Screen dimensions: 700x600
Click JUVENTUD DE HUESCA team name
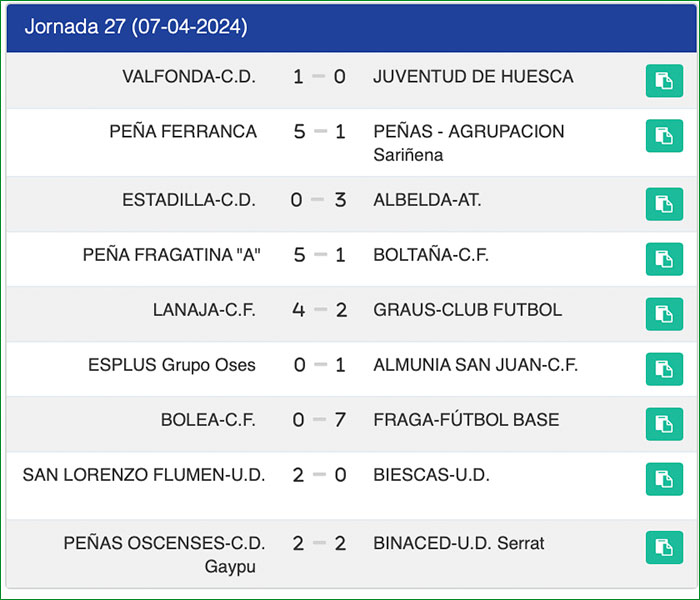pos(473,77)
